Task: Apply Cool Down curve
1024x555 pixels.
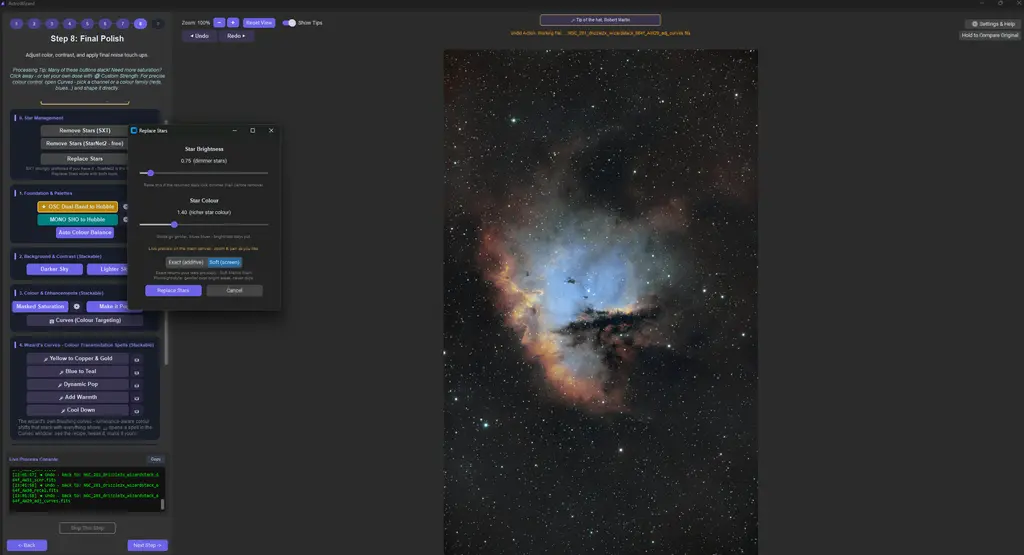Action: (77, 410)
